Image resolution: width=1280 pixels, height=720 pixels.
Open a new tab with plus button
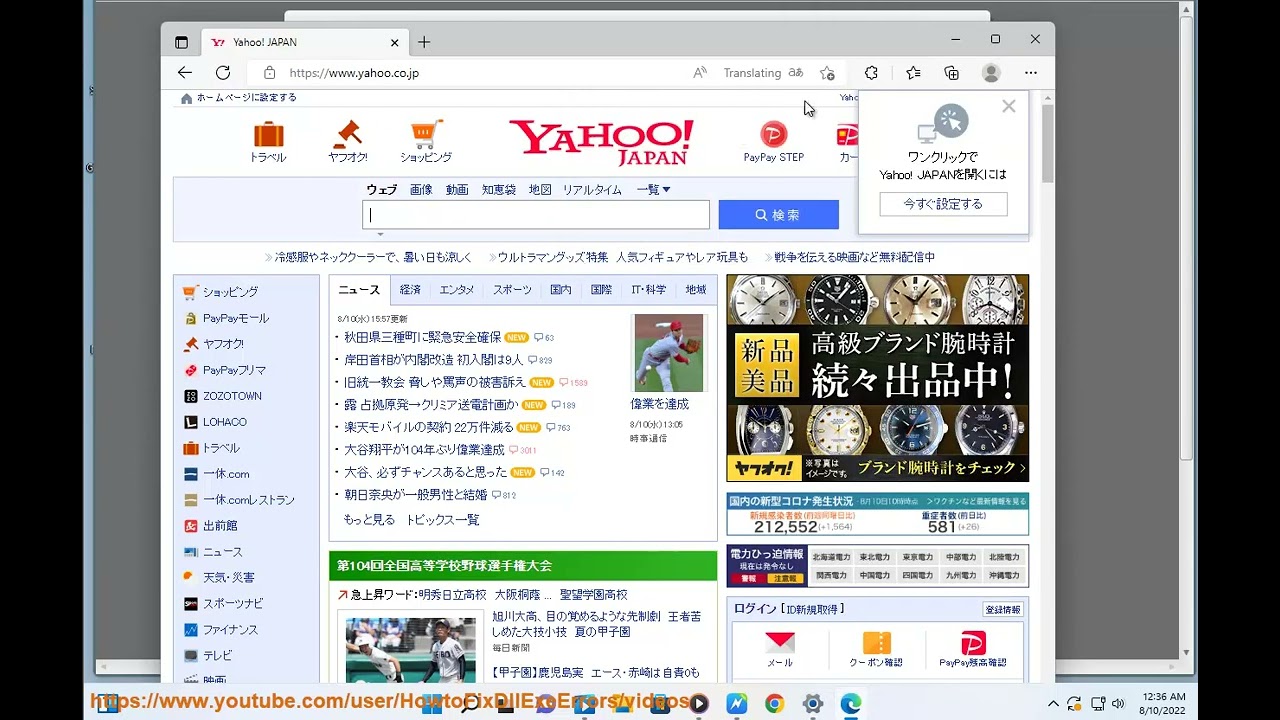(x=424, y=42)
